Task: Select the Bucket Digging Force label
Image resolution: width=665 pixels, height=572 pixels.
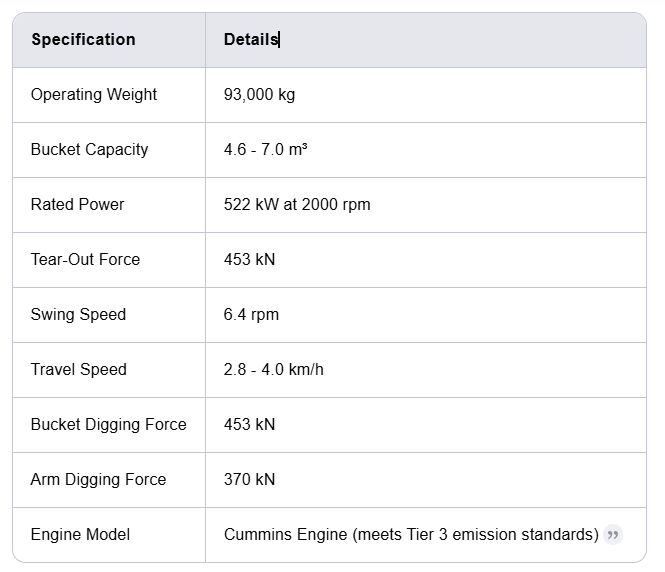Action: point(109,424)
